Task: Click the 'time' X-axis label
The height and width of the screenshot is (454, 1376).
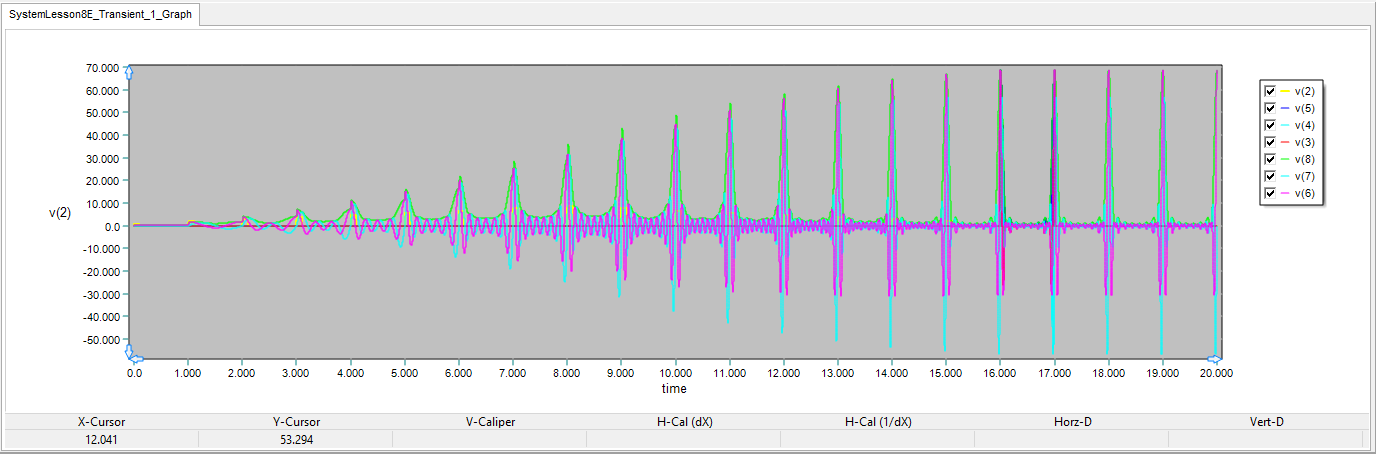Action: pos(674,388)
